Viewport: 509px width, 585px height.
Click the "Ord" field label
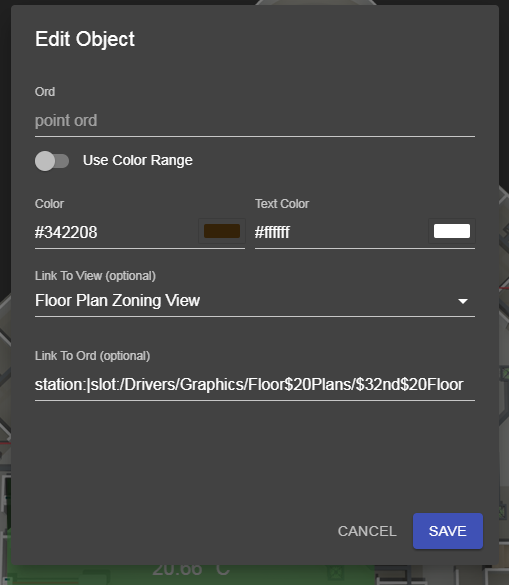coord(45,92)
